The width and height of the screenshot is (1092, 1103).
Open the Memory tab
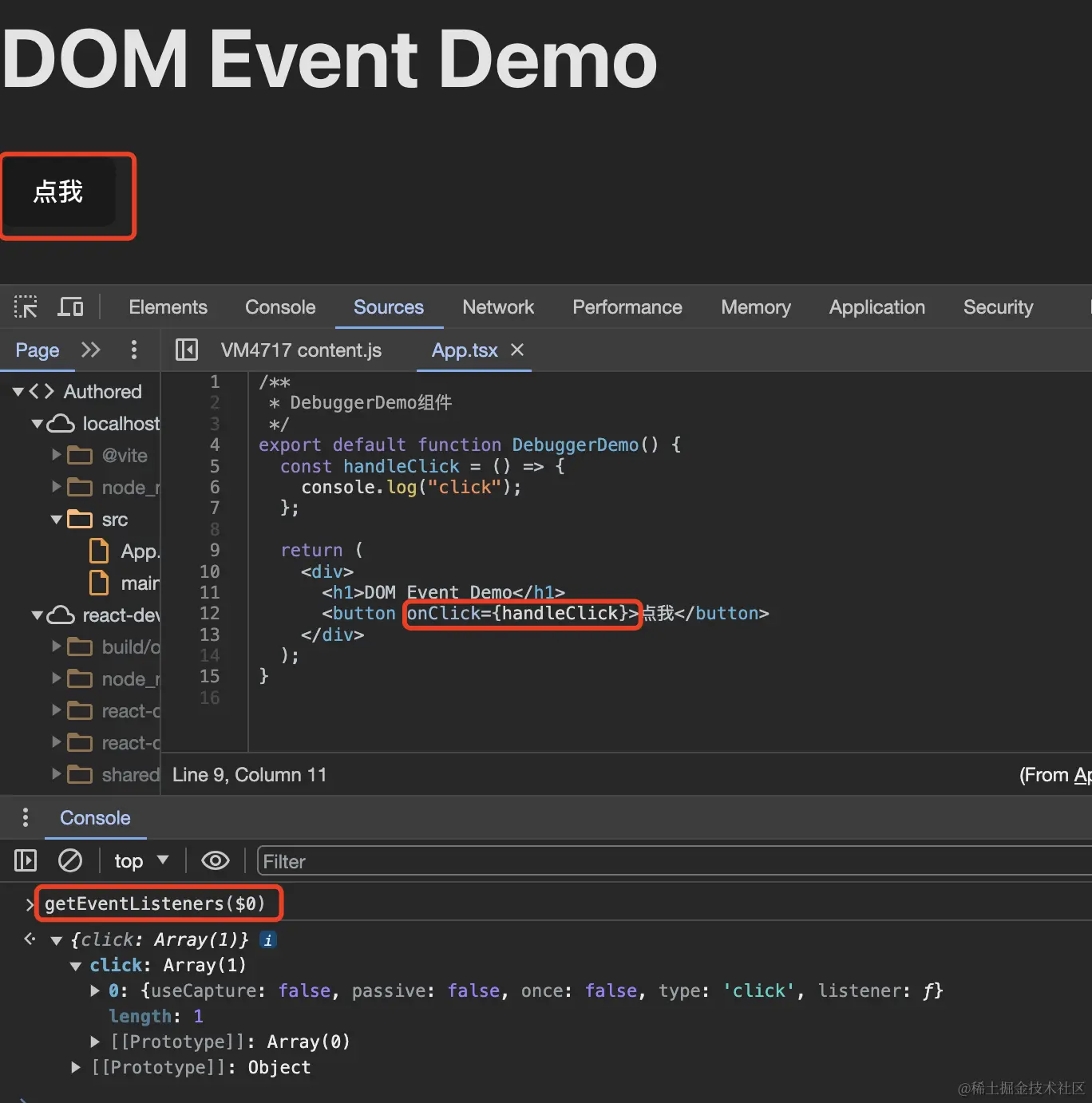point(756,307)
